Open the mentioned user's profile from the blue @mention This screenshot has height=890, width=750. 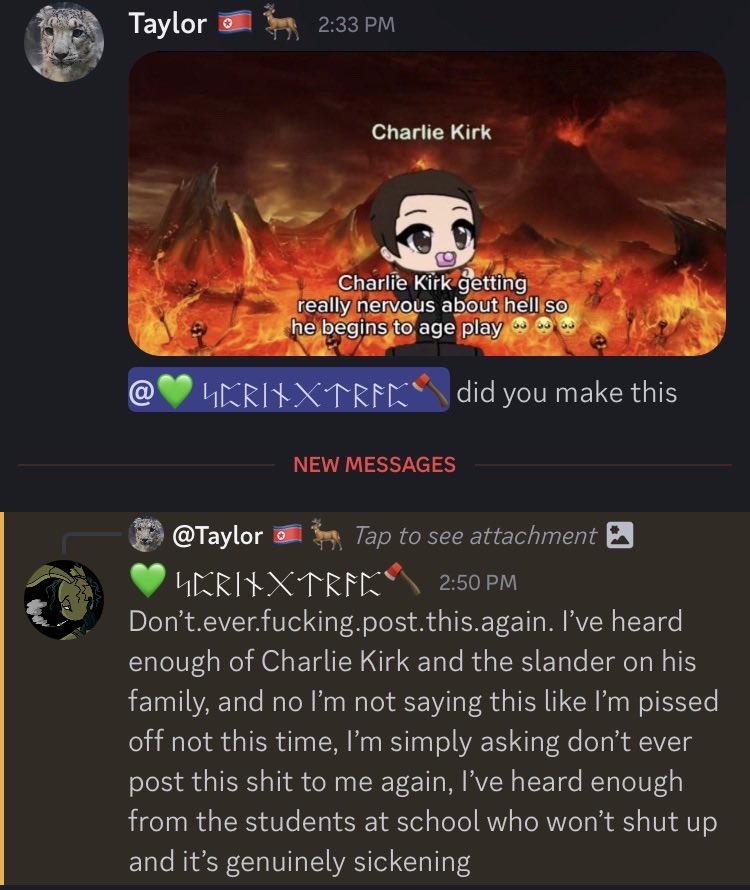click(288, 390)
